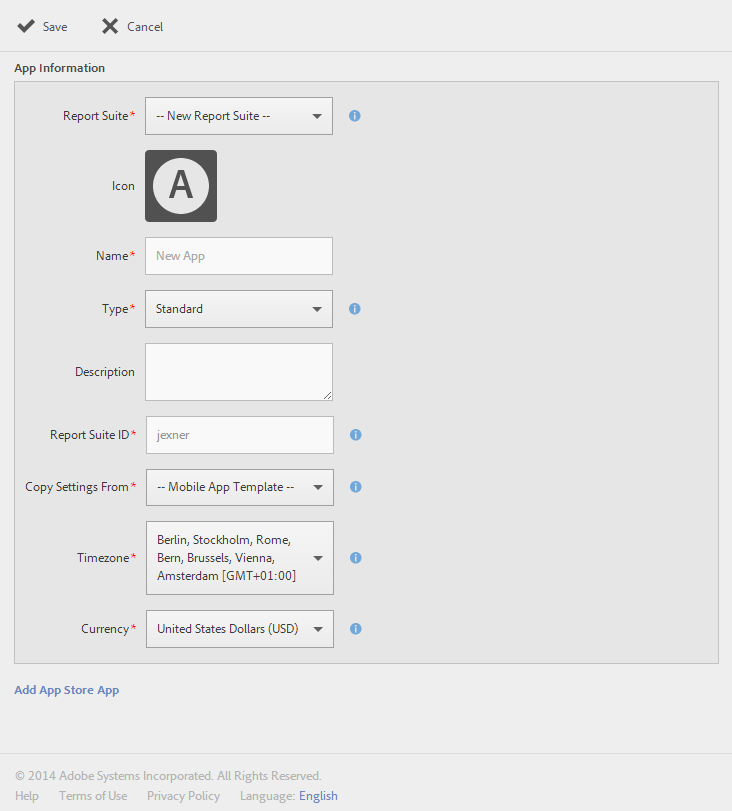Click the info icon beside Currency
This screenshot has width=732, height=811.
coord(355,629)
